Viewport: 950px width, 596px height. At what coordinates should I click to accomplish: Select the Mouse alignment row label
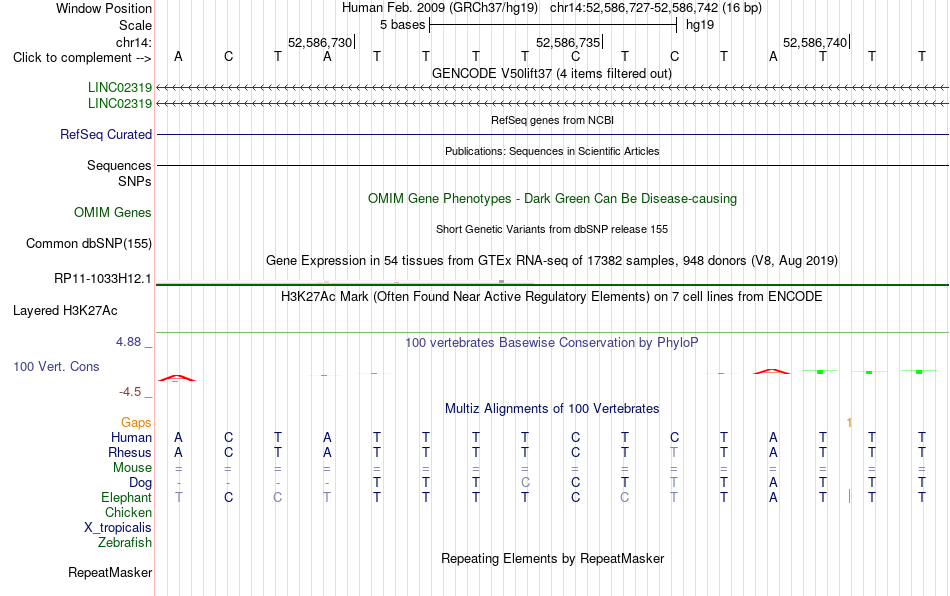point(132,468)
